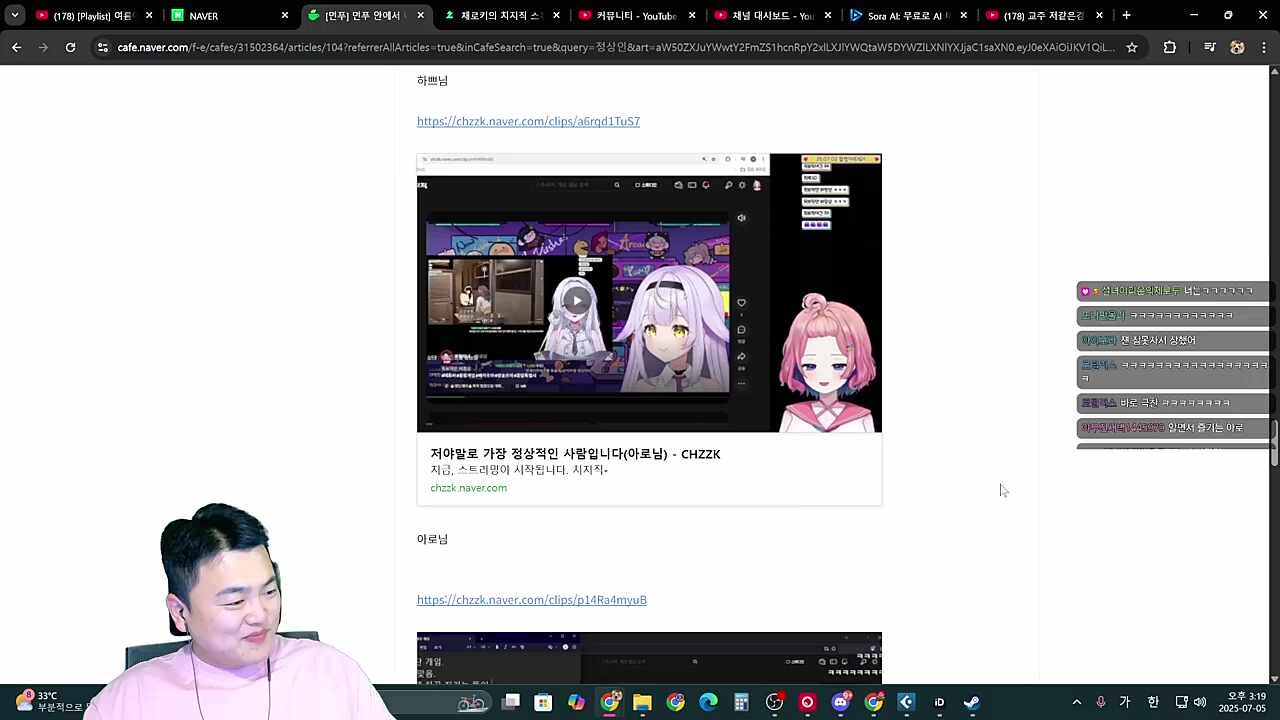The height and width of the screenshot is (720, 1280).
Task: Click the chat message '바로 극찬 ㅋㅋㅋ'
Action: (1174, 403)
